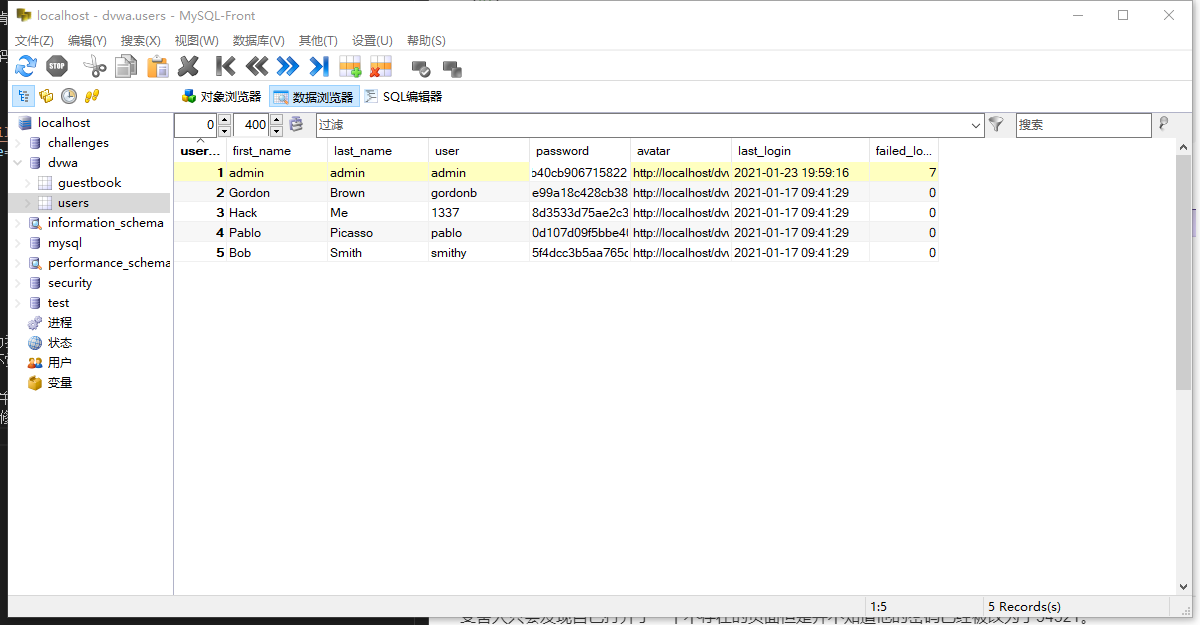Jump to first record icon
1200x625 pixels.
(x=226, y=67)
